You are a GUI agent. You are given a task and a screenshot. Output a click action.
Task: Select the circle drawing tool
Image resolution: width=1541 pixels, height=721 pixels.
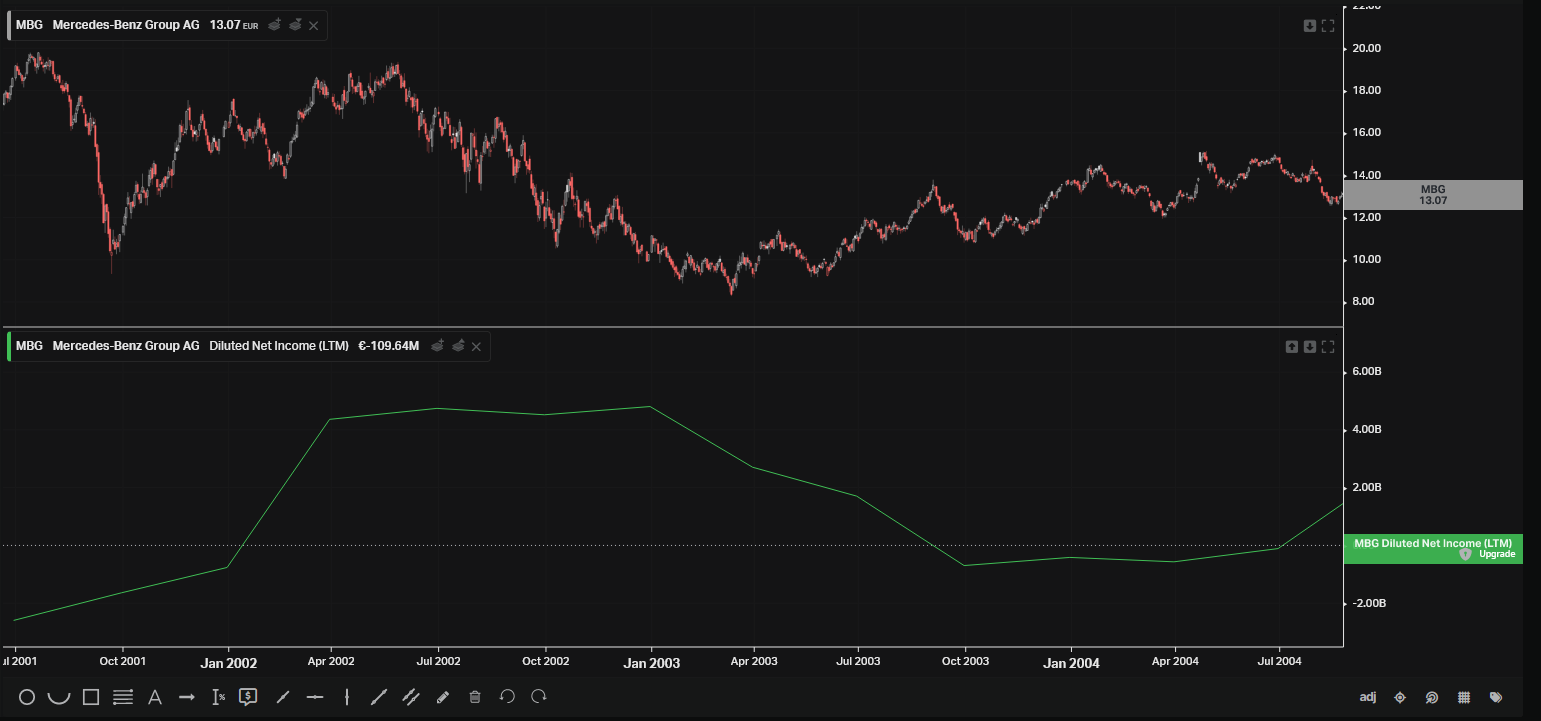[27, 697]
